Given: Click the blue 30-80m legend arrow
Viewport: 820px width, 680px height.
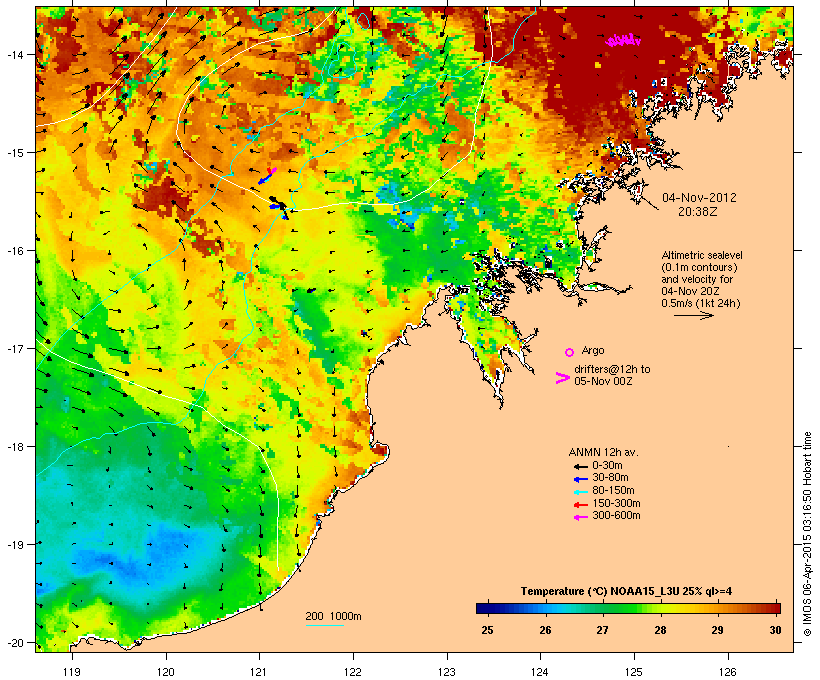Looking at the screenshot, I should coord(581,479).
